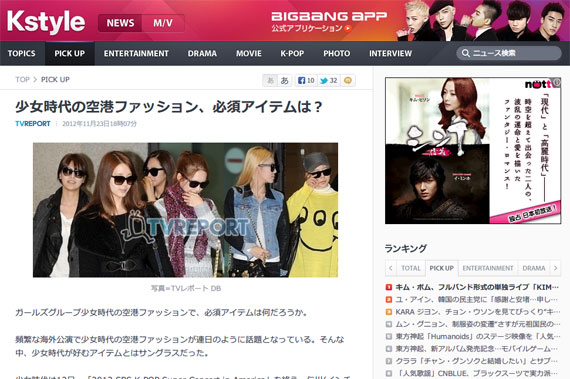
Task: Open the Girls' Generation airport photo
Action: pyautogui.click(x=185, y=210)
